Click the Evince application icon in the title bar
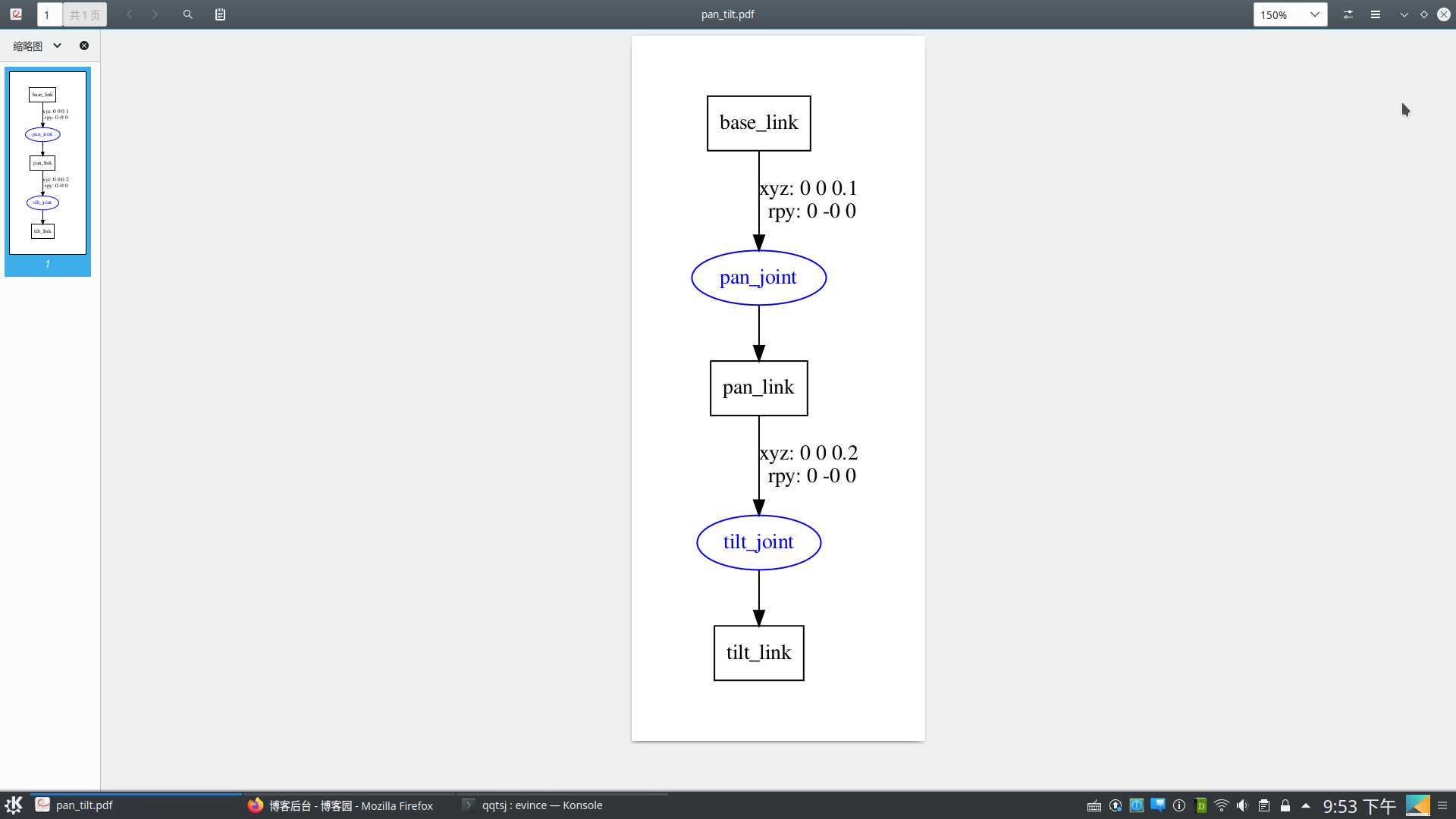The image size is (1456, 819). (x=16, y=14)
